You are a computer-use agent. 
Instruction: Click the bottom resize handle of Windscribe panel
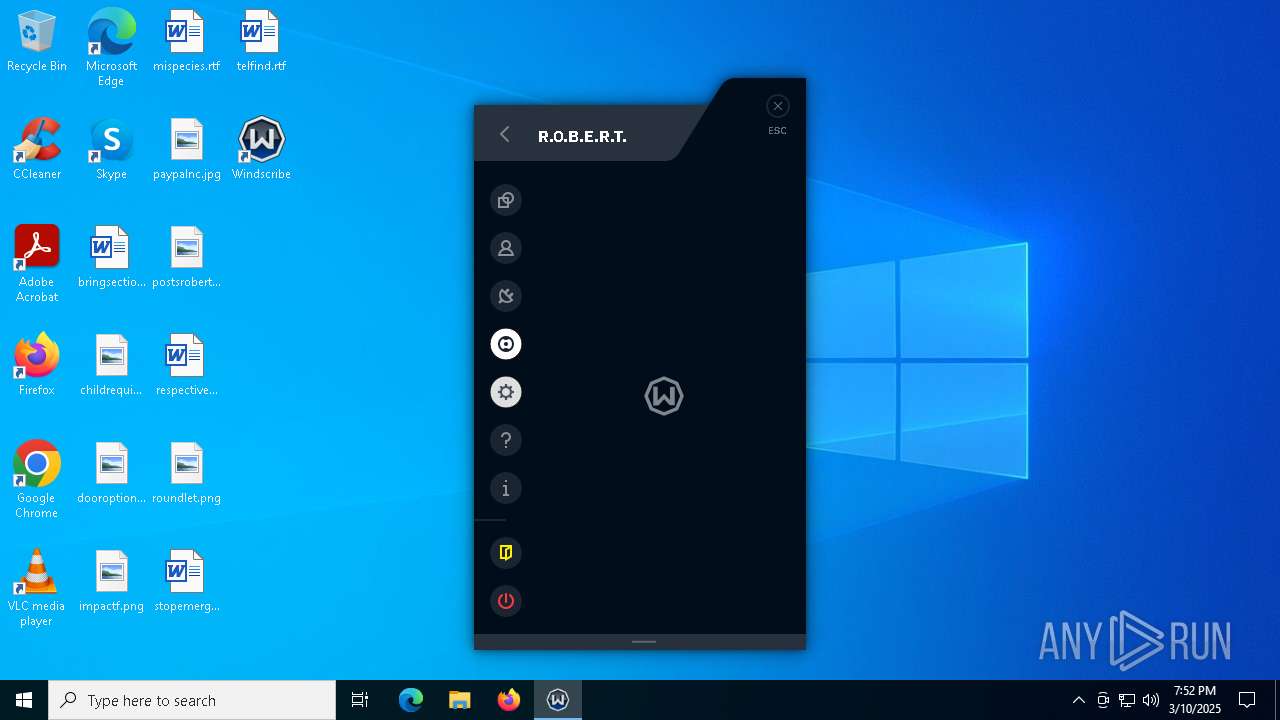click(x=644, y=642)
